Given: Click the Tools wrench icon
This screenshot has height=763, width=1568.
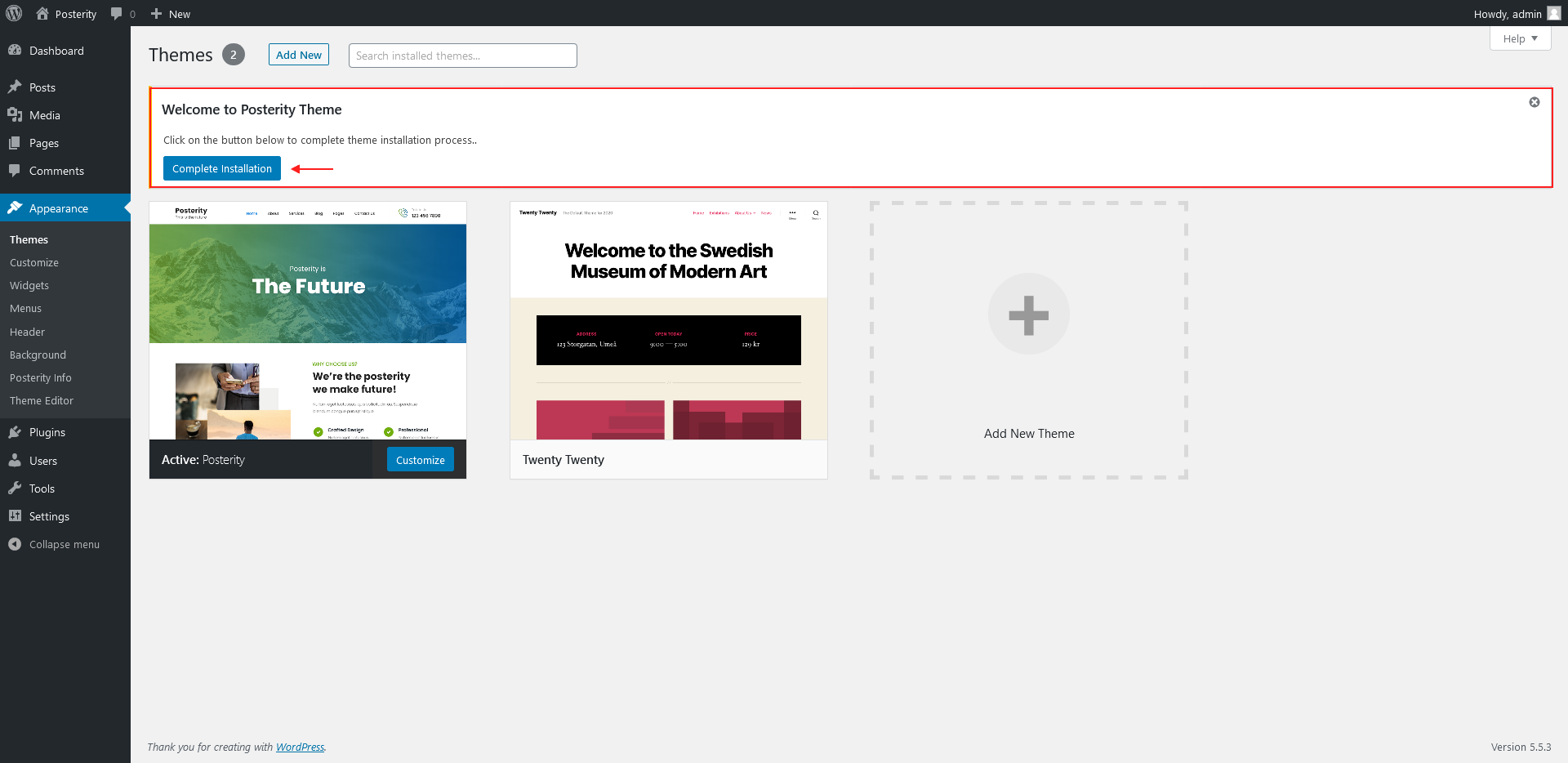Looking at the screenshot, I should 15,488.
